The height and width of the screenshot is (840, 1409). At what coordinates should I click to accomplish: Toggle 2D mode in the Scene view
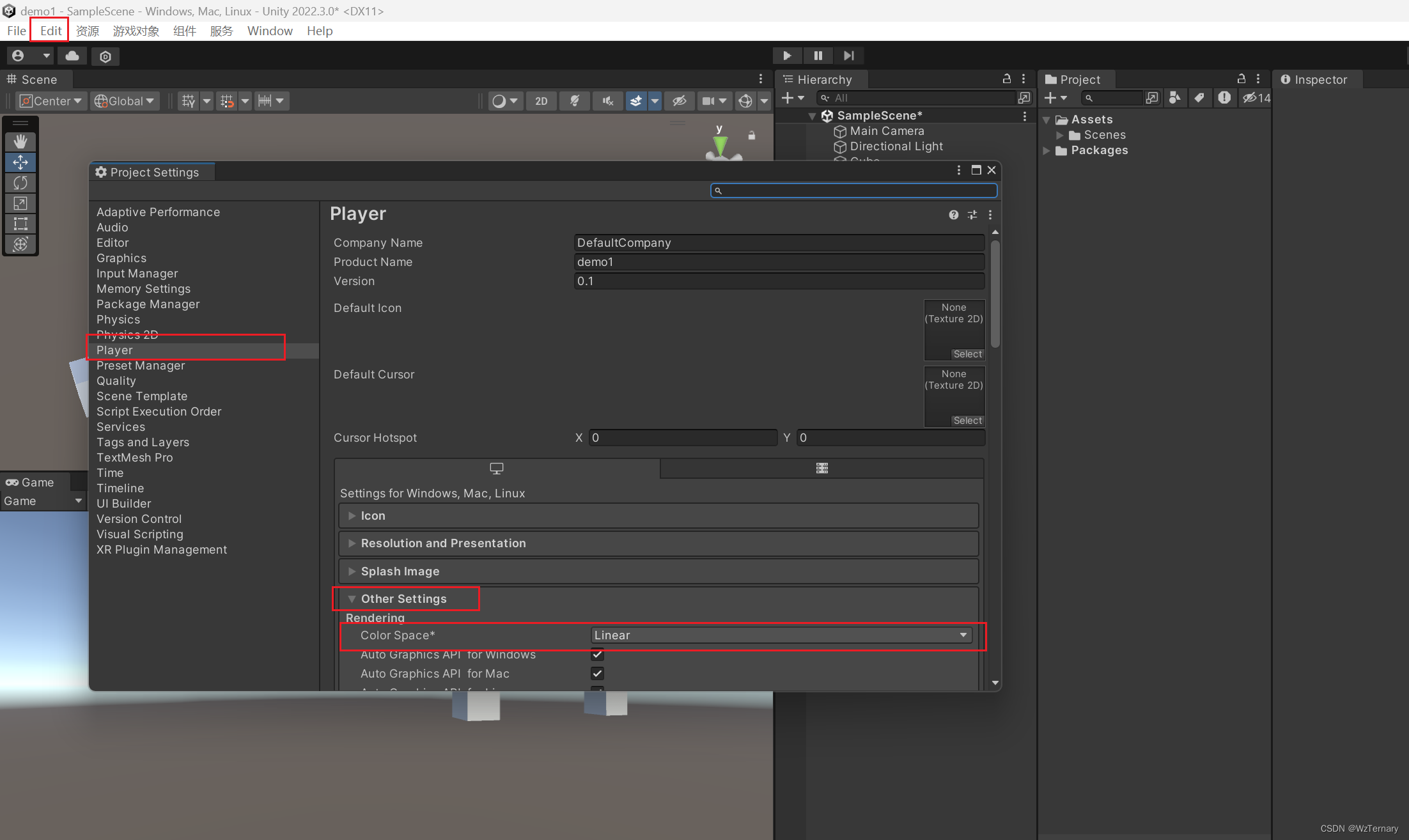[541, 100]
